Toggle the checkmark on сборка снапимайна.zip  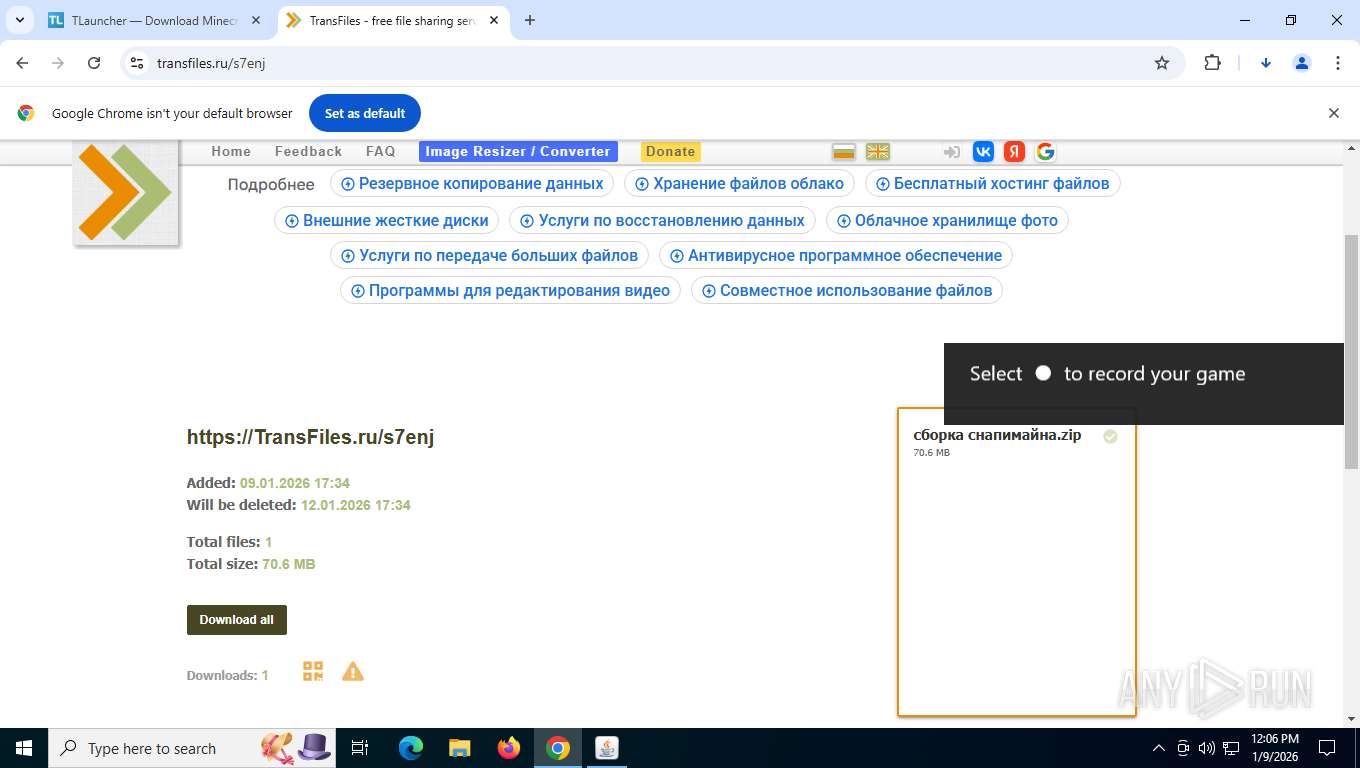tap(1110, 436)
